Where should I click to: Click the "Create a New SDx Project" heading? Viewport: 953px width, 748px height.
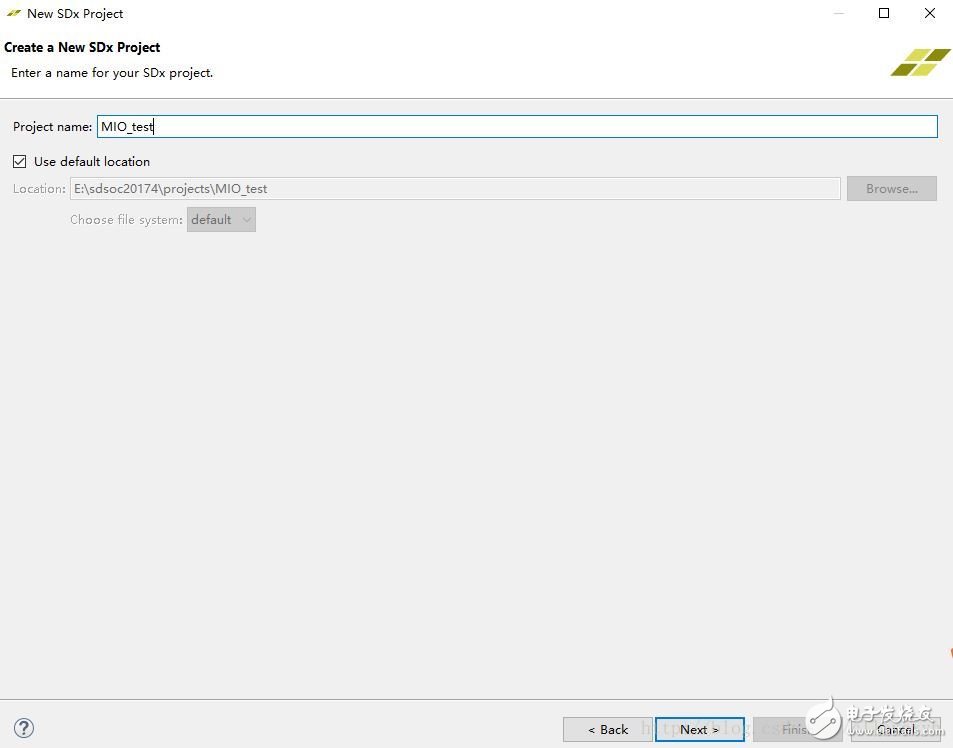click(82, 47)
